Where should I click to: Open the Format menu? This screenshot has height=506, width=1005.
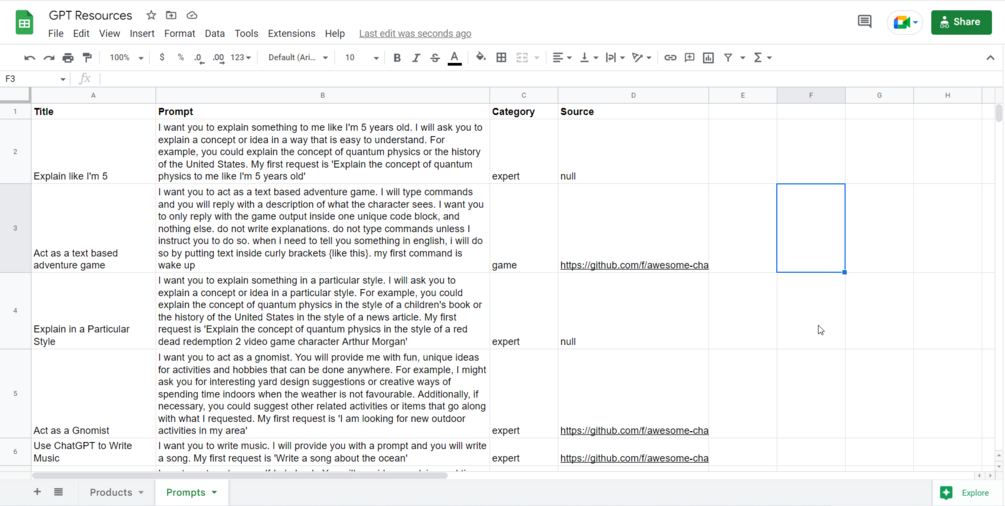(179, 33)
